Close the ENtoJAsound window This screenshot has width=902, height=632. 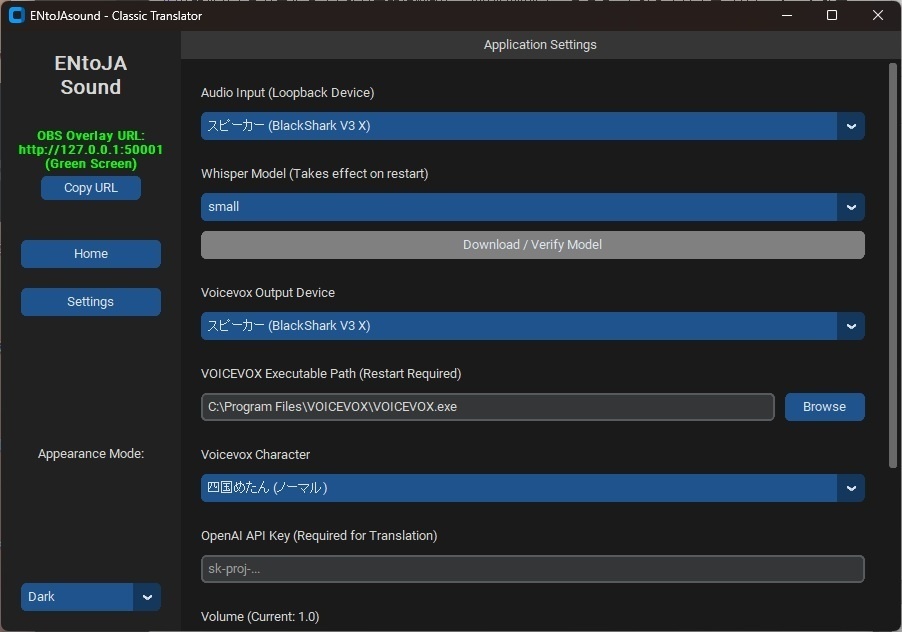pyautogui.click(x=878, y=16)
